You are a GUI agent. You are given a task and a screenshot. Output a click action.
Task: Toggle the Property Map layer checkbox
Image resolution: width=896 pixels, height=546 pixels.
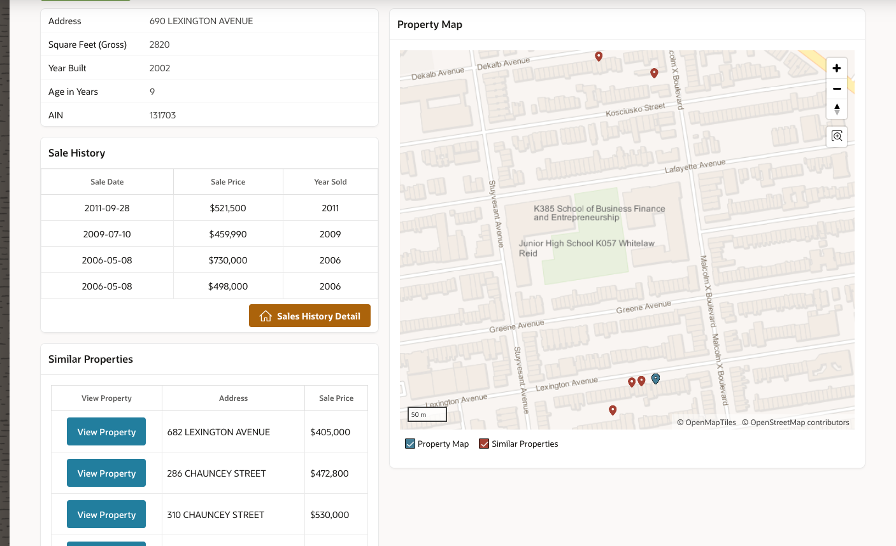[410, 444]
